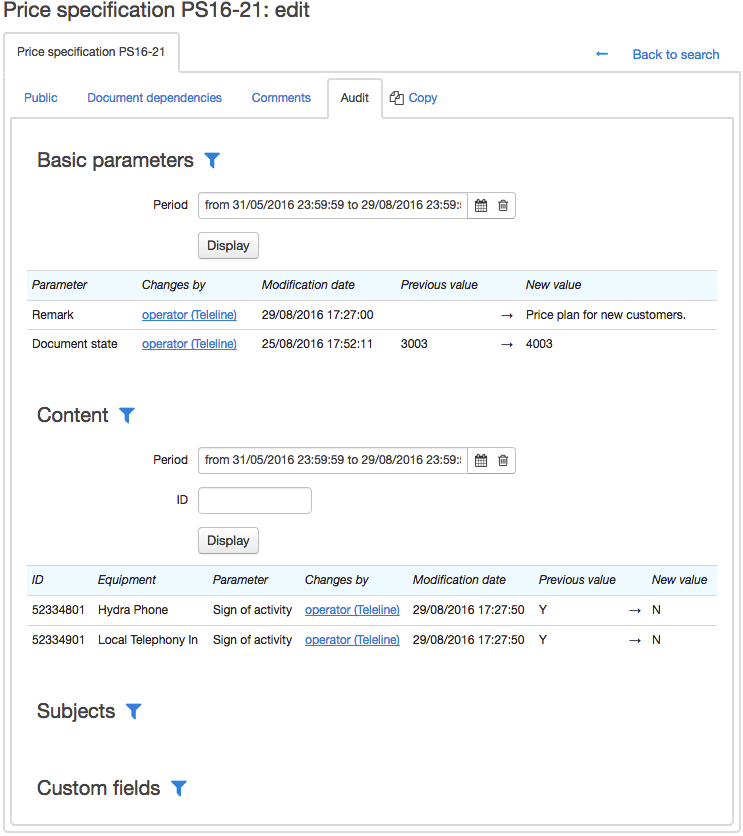Click previous value '3003'
Screen dimensions: 743x836
pos(414,344)
